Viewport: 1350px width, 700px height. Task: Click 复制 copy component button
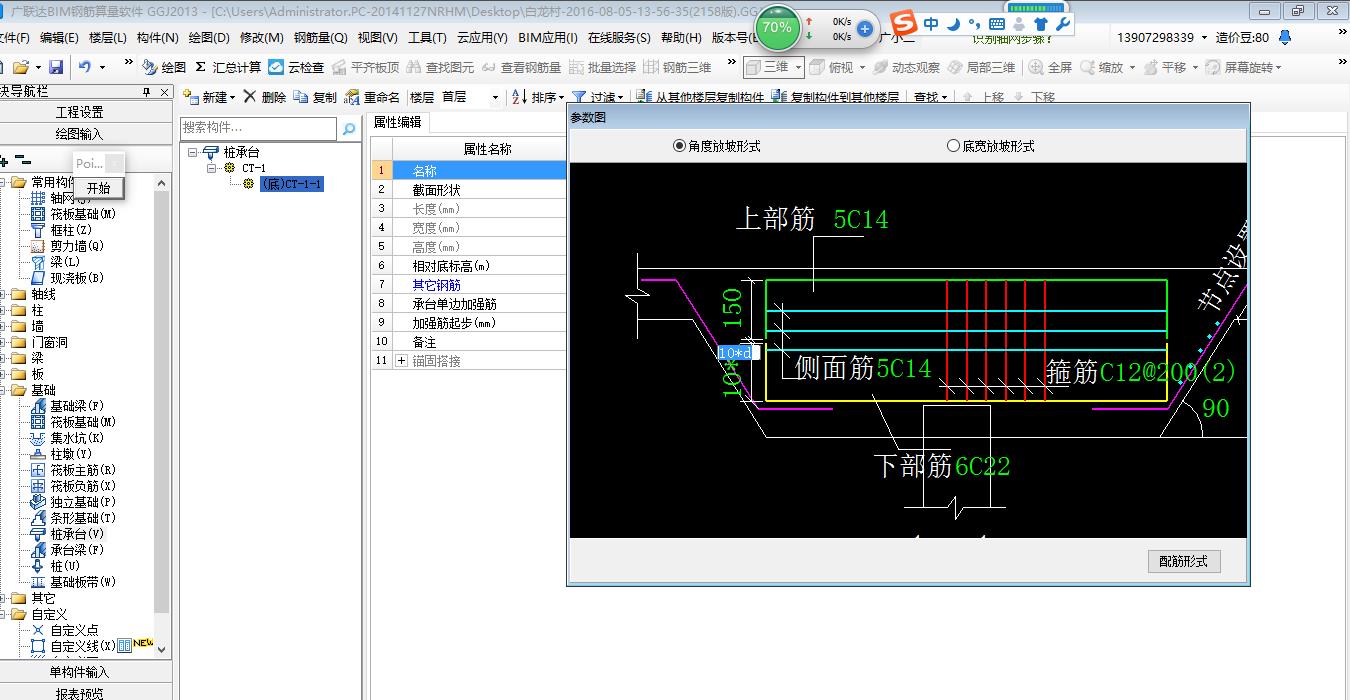click(x=316, y=97)
